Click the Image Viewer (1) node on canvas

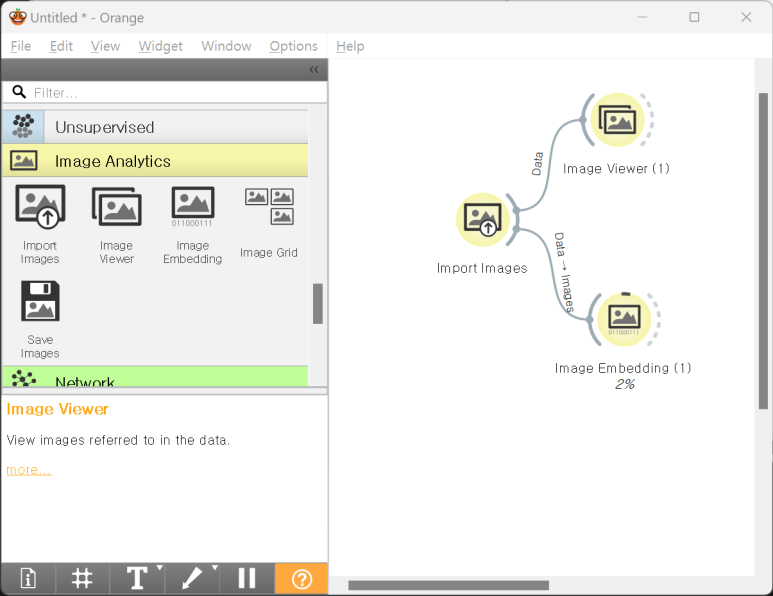coord(617,120)
